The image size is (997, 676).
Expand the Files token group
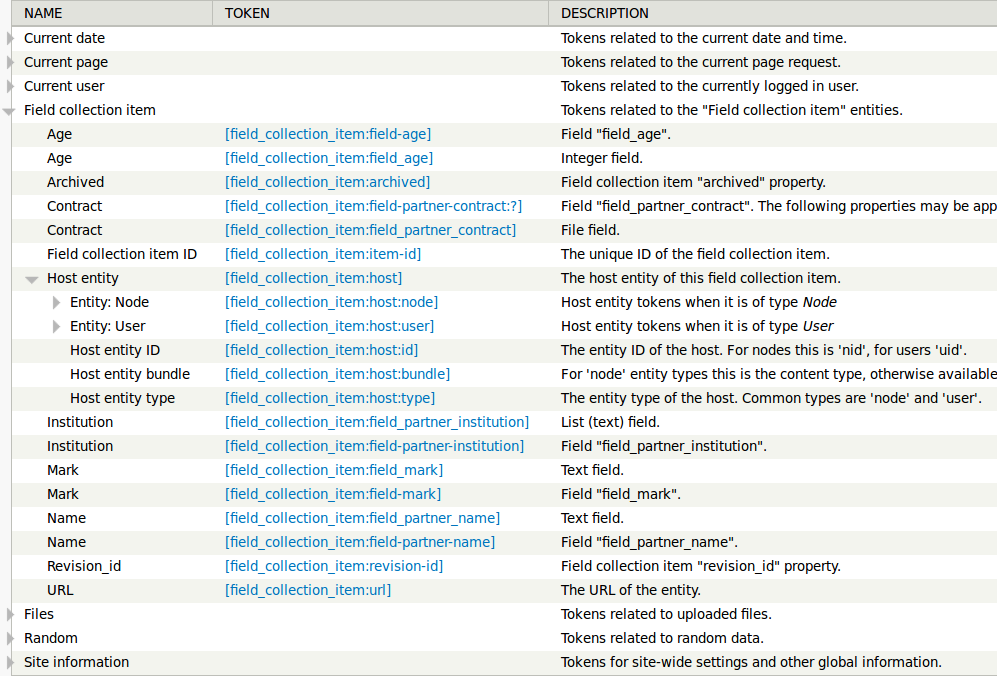tap(10, 614)
